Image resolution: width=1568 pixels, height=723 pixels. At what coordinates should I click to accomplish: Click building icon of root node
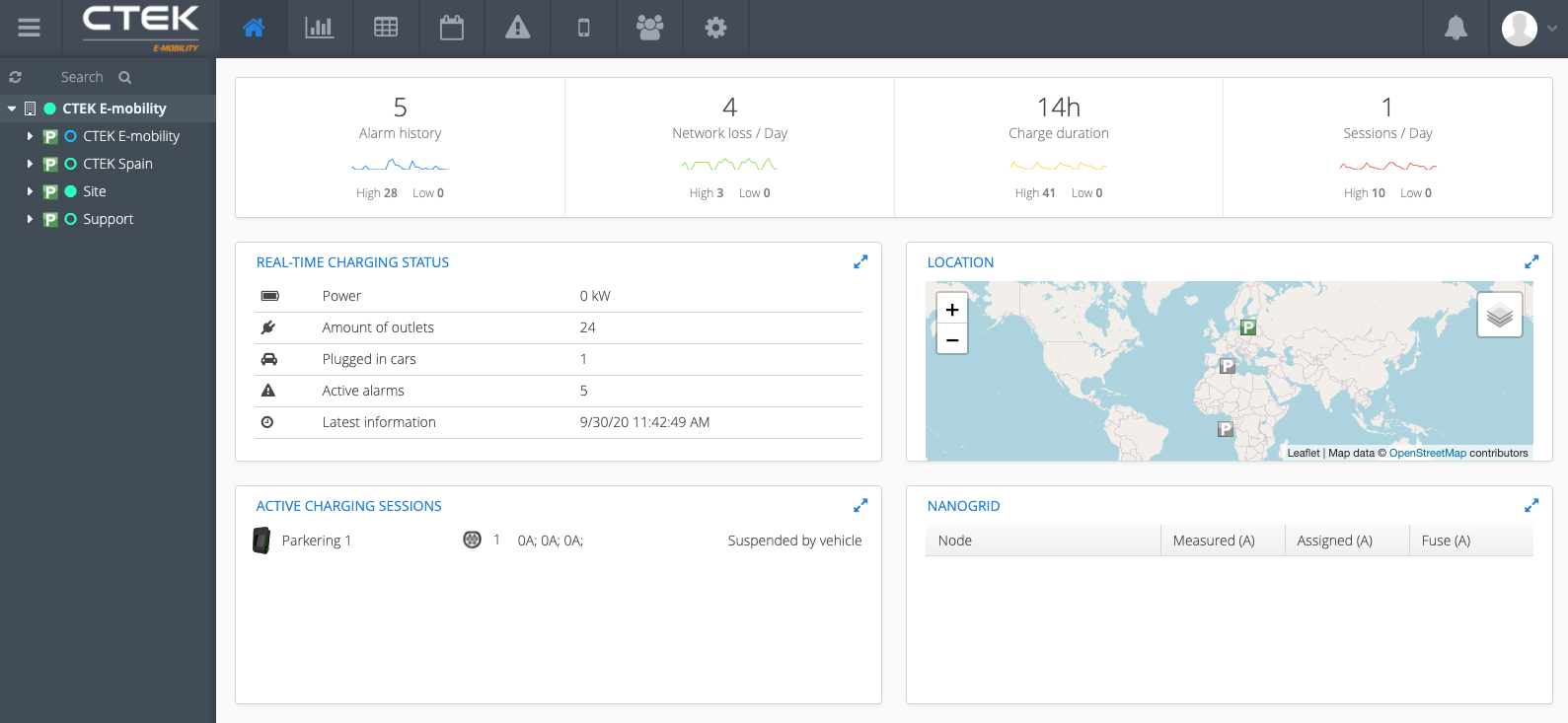(x=31, y=108)
